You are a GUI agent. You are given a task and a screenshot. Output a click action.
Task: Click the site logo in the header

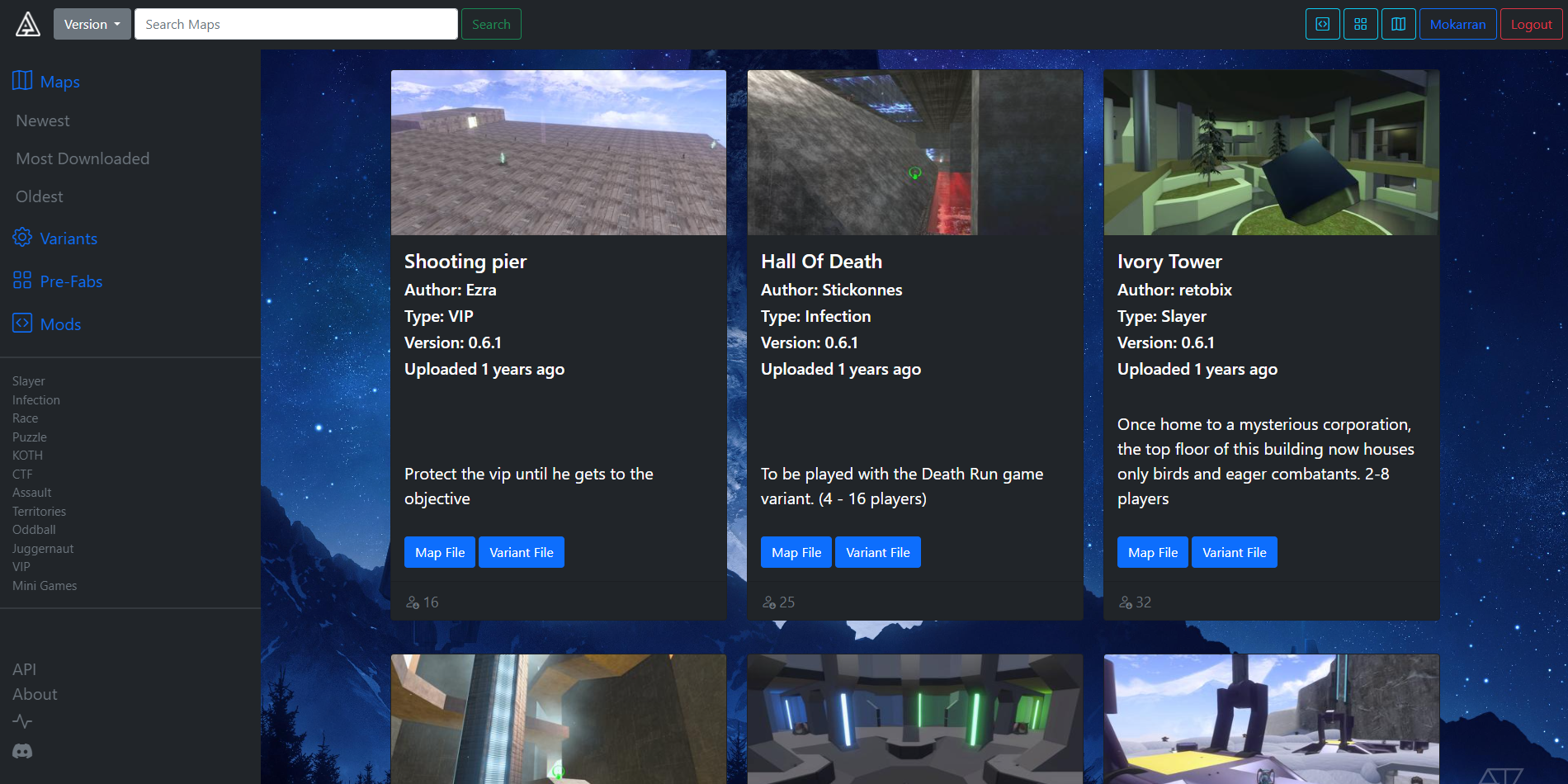(x=28, y=25)
